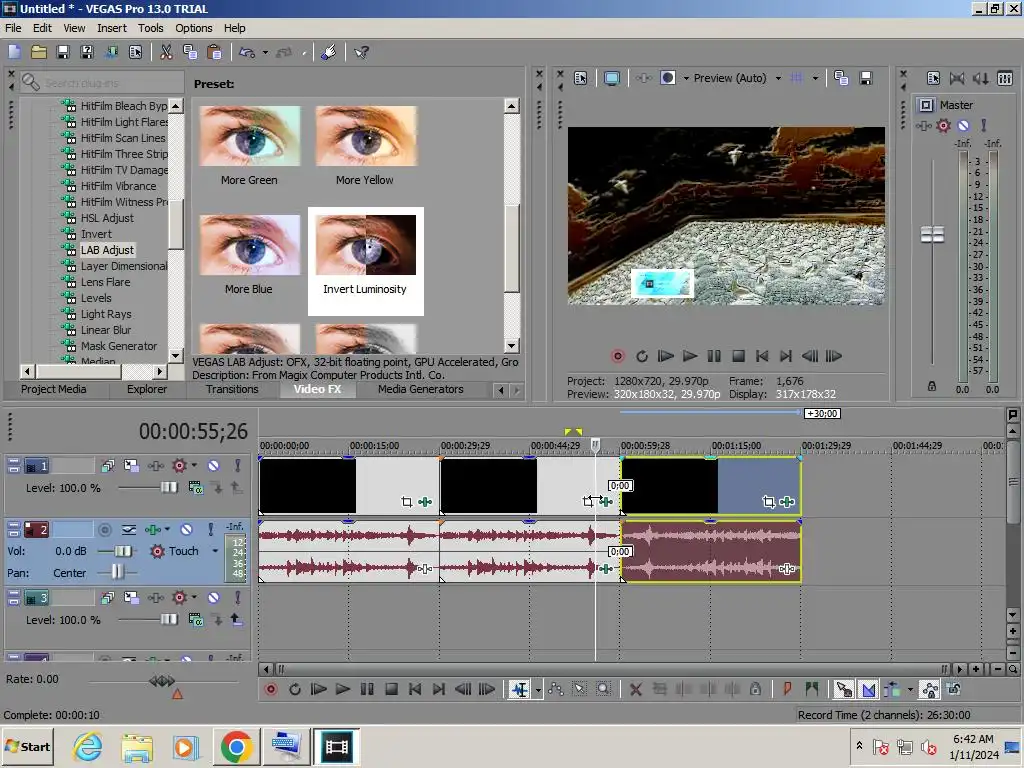This screenshot has height=768, width=1024.
Task: Click track 1 Track FX icon
Action: [155, 466]
